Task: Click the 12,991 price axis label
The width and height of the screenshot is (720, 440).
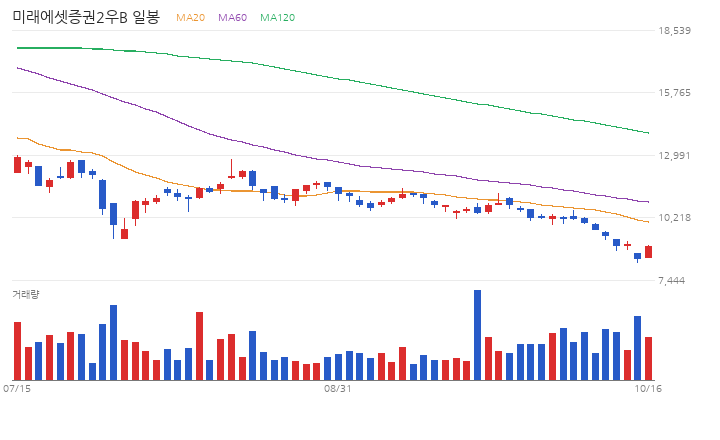Action: coord(674,156)
